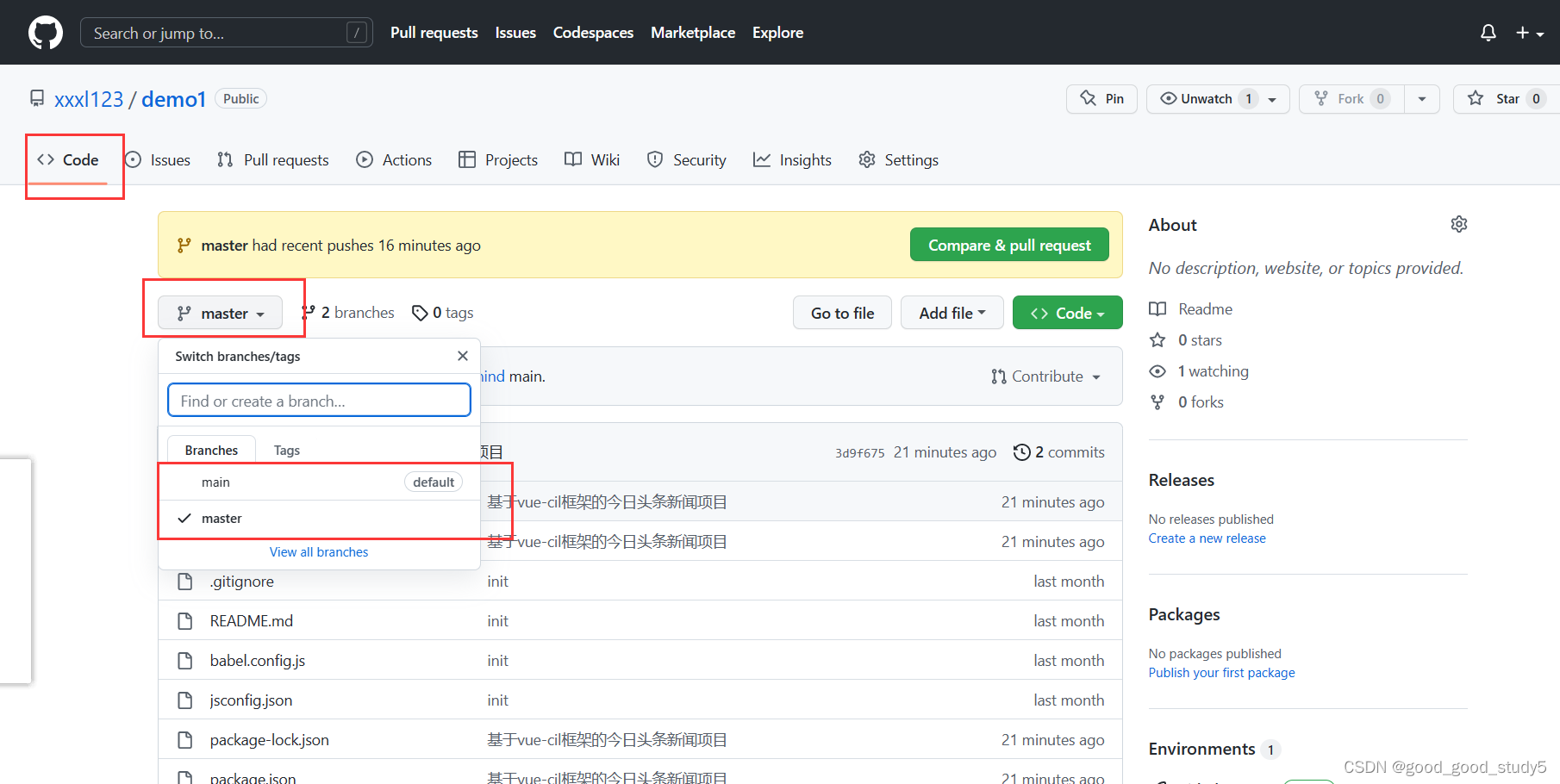
Task: Switch to the Projects tab
Action: pos(498,160)
